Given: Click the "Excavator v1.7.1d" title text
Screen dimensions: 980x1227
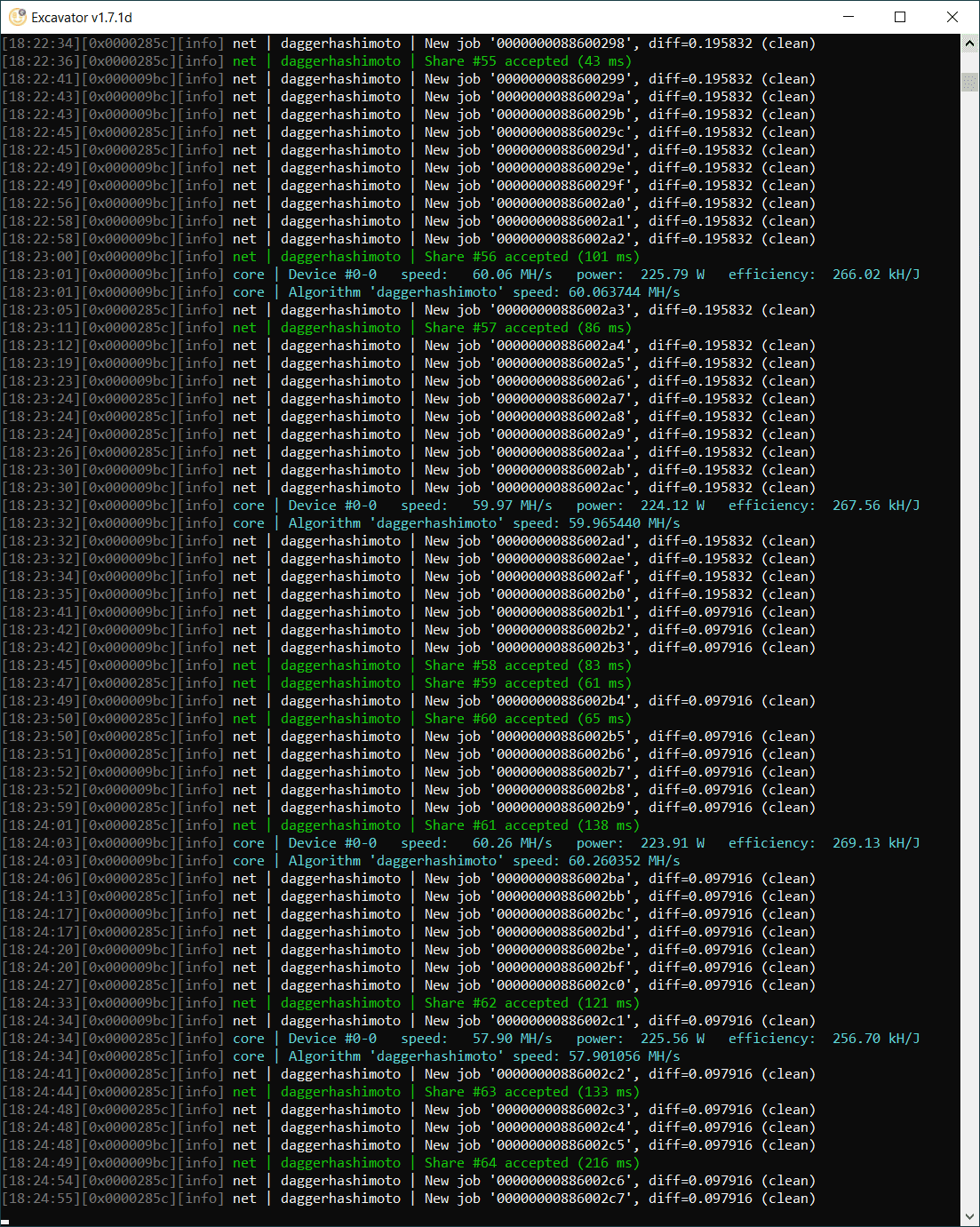Looking at the screenshot, I should click(x=82, y=17).
